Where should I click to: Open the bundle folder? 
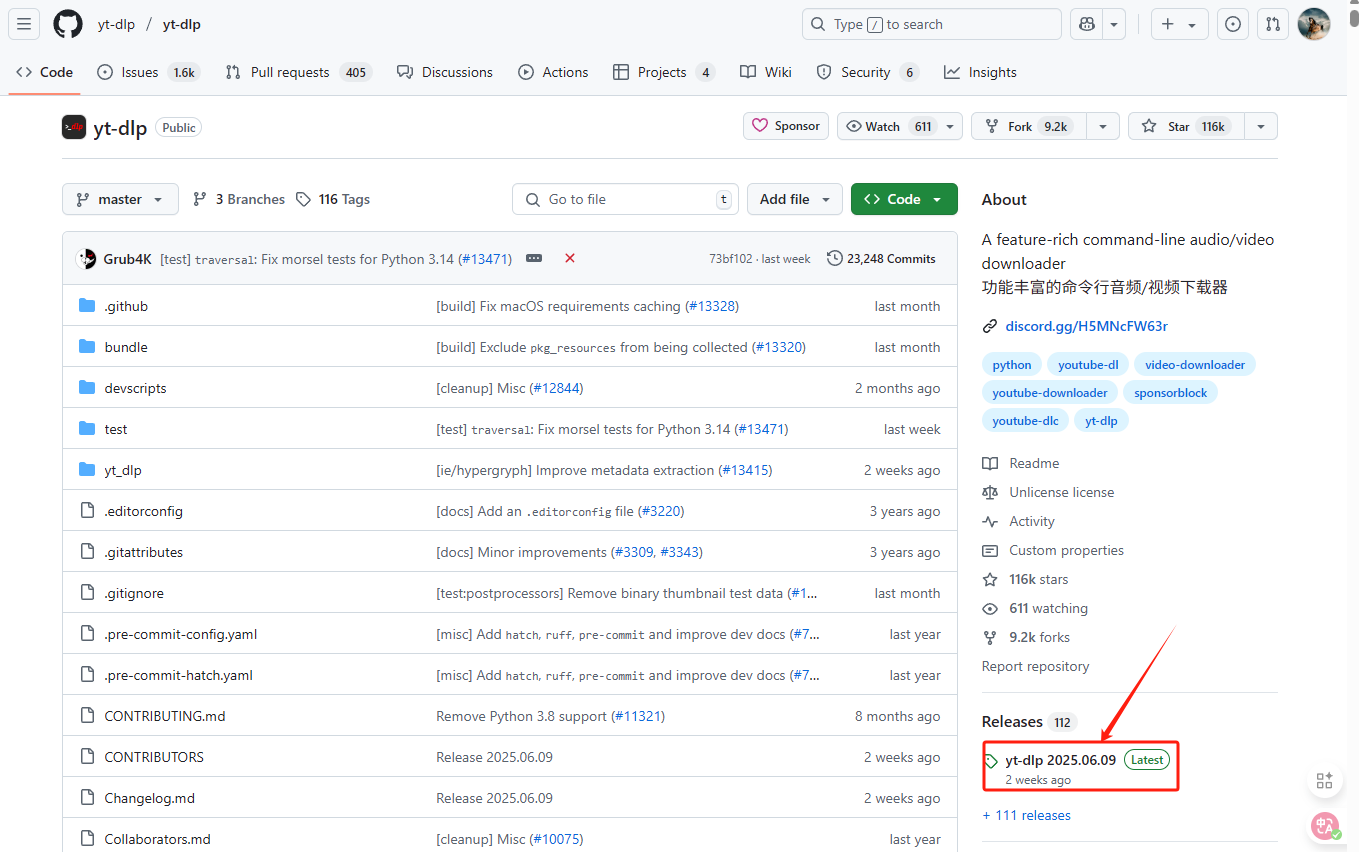point(126,347)
